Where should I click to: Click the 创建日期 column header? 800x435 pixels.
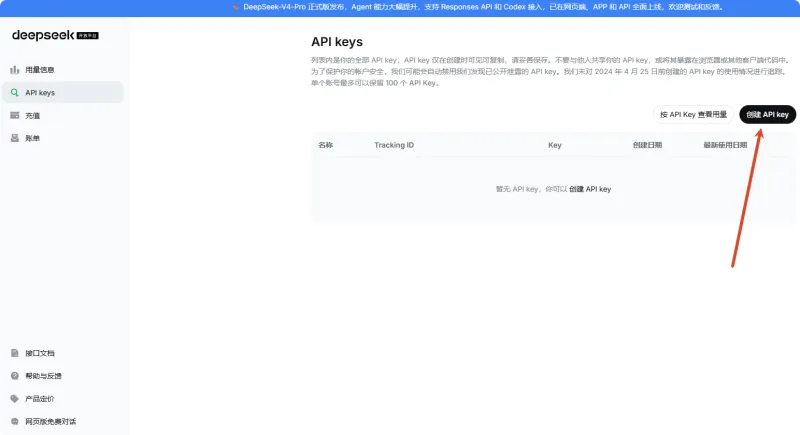(647, 145)
